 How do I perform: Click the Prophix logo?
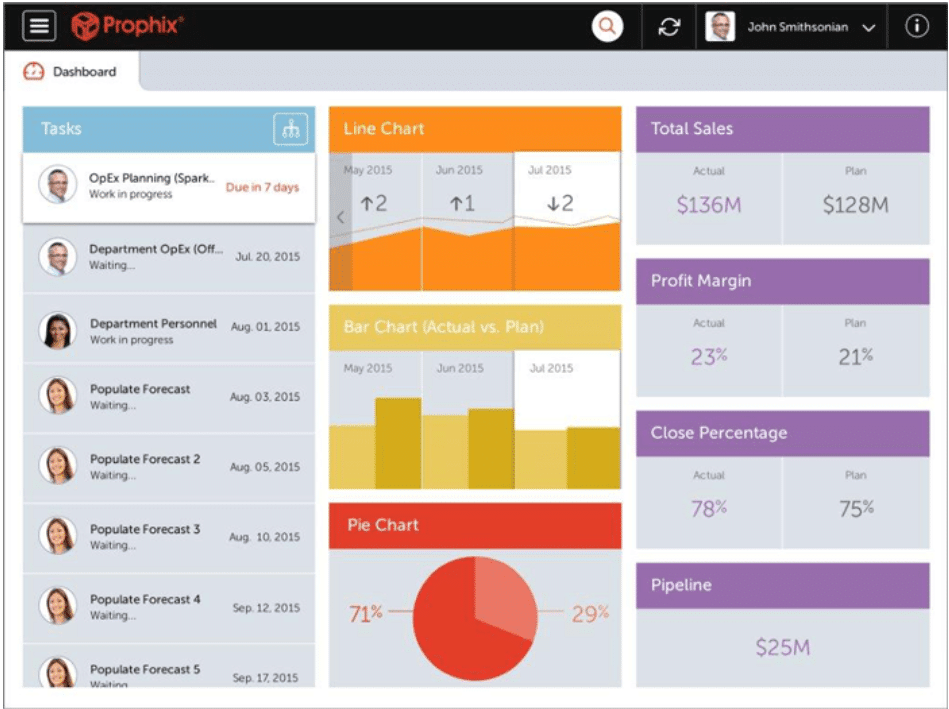127,26
